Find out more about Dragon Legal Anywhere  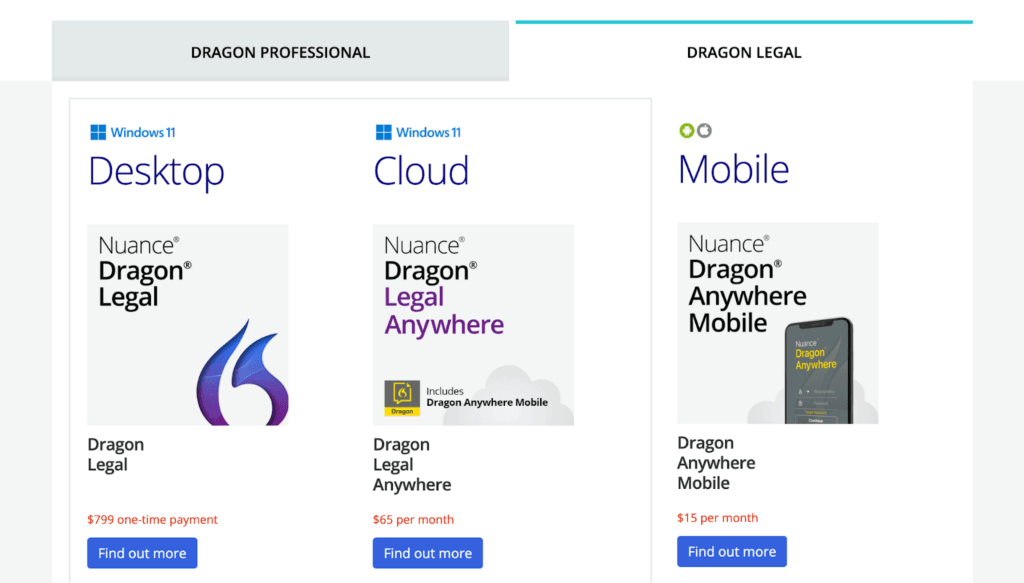point(427,553)
